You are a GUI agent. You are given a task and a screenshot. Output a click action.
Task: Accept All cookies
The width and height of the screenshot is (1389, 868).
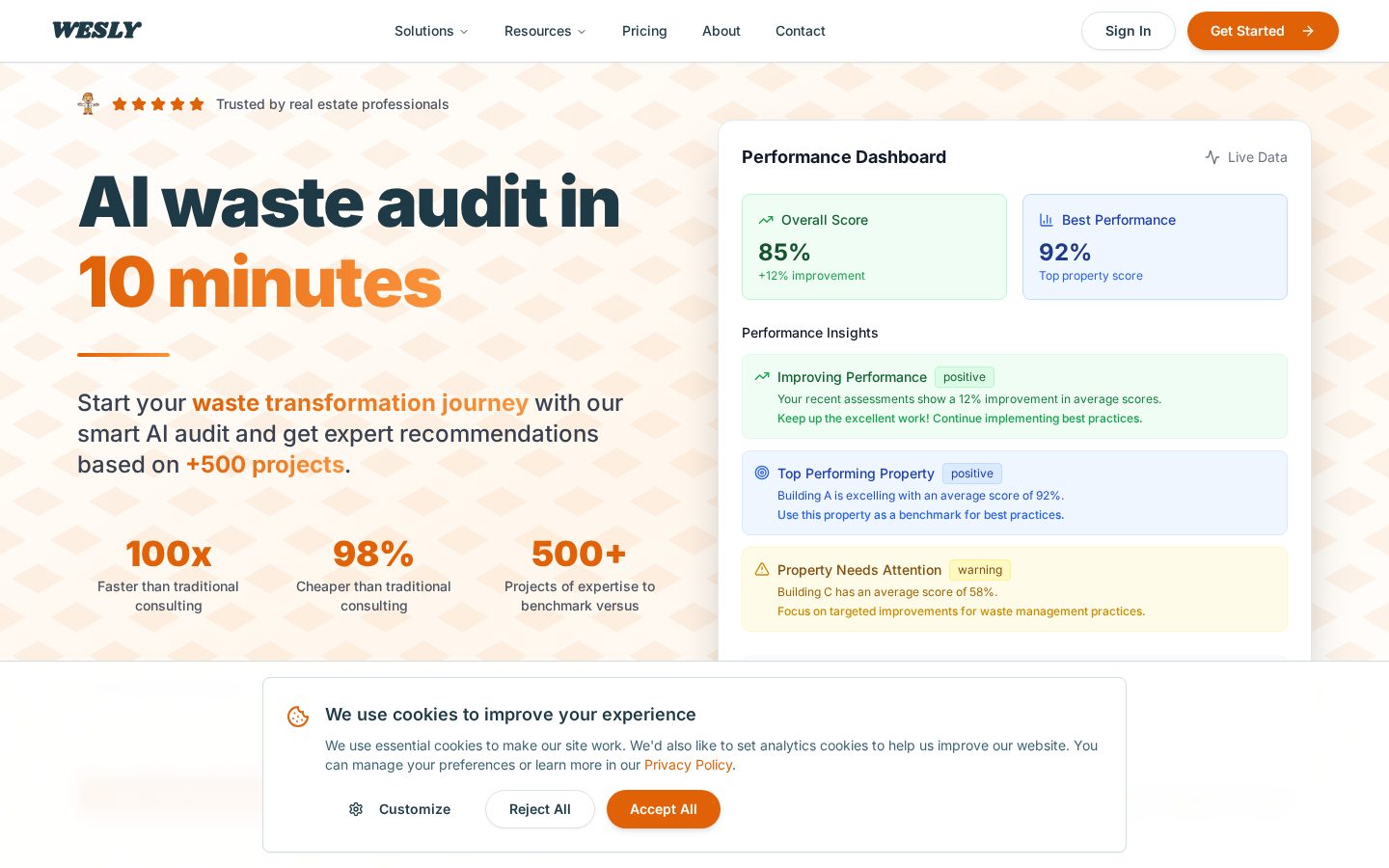(664, 809)
